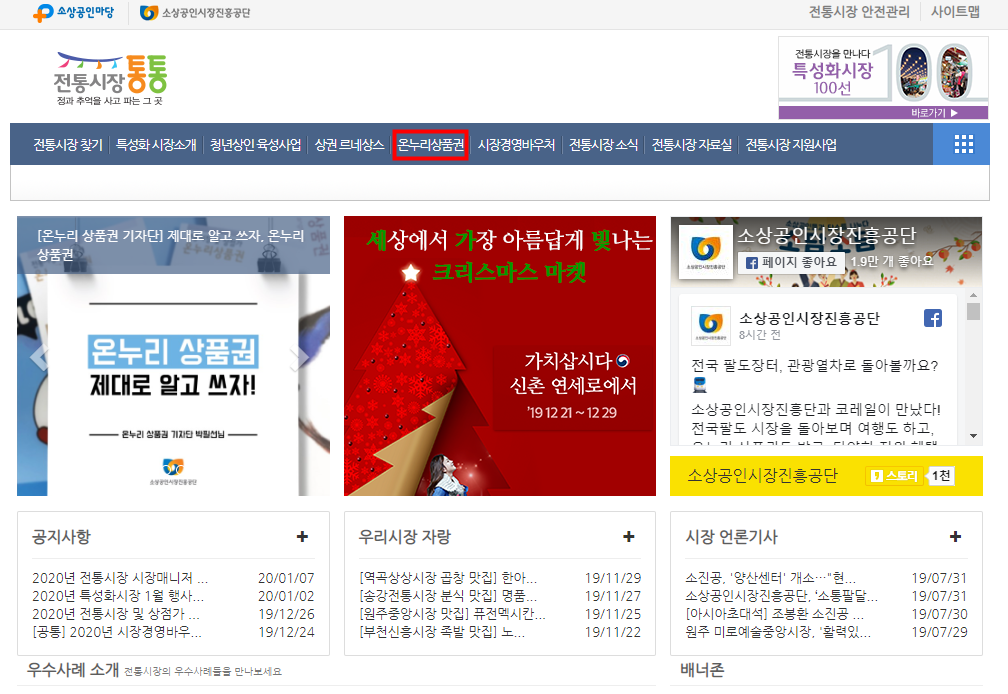Viewport: 1008px width, 694px height.
Task: Show previous slide with left arrow
Action: [39, 357]
